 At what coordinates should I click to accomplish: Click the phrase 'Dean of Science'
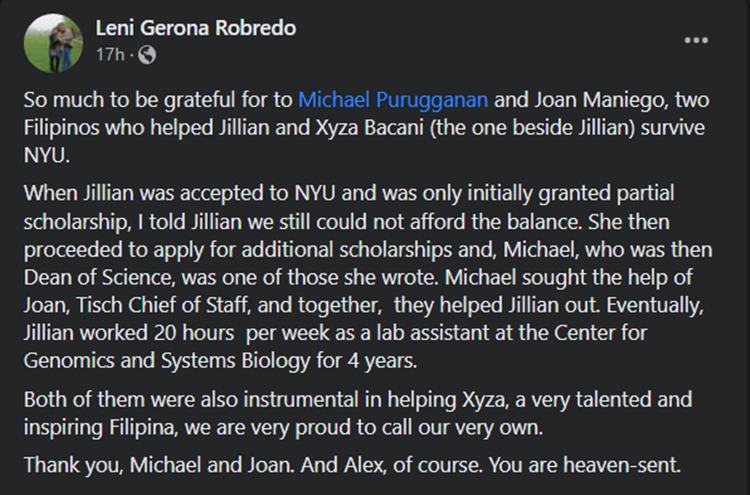pos(99,277)
